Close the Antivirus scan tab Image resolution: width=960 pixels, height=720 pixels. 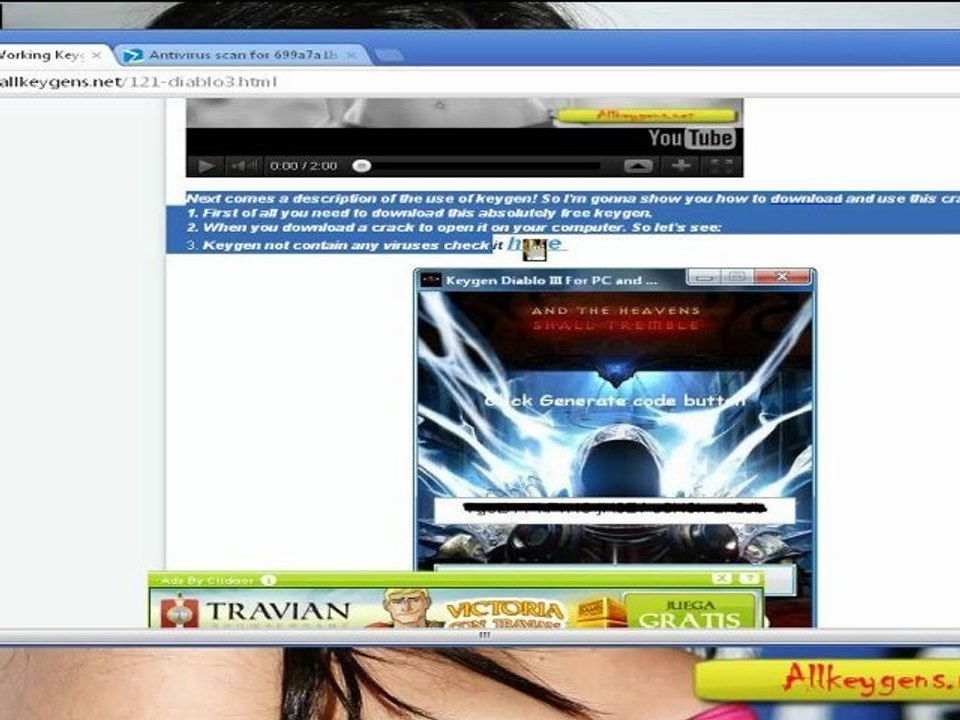(x=351, y=55)
